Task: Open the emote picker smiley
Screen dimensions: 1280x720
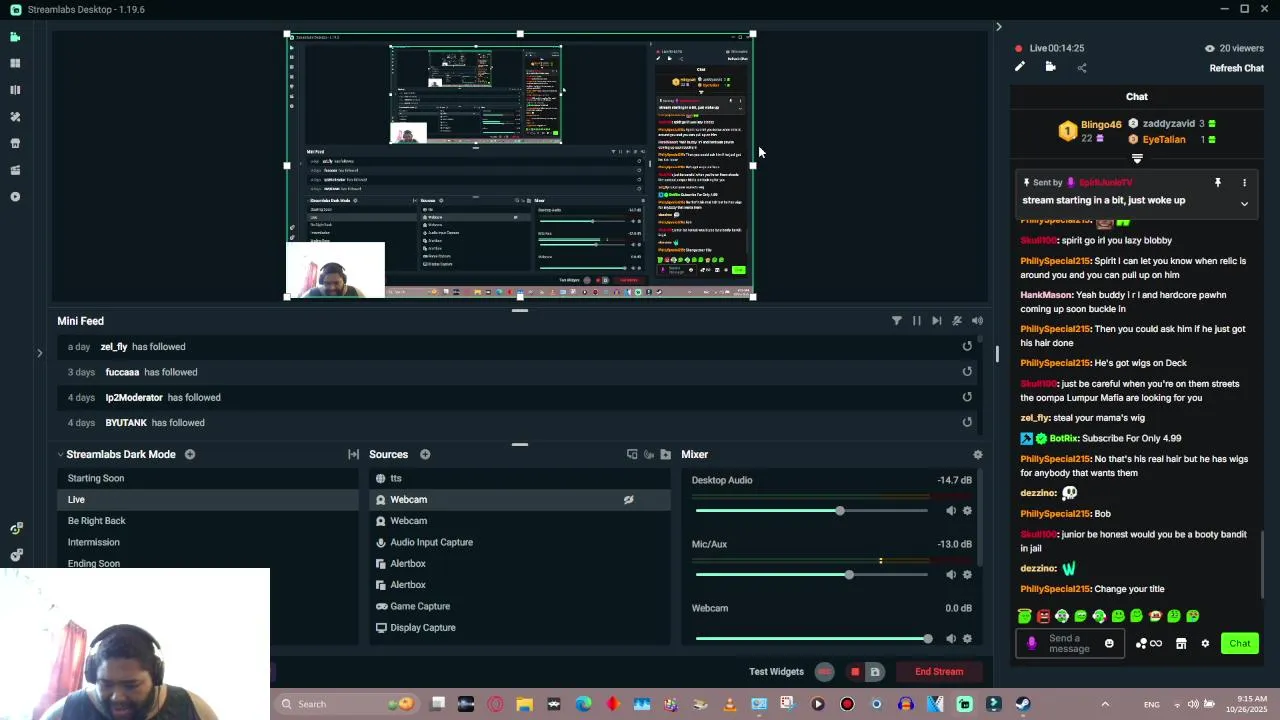Action: point(1109,644)
